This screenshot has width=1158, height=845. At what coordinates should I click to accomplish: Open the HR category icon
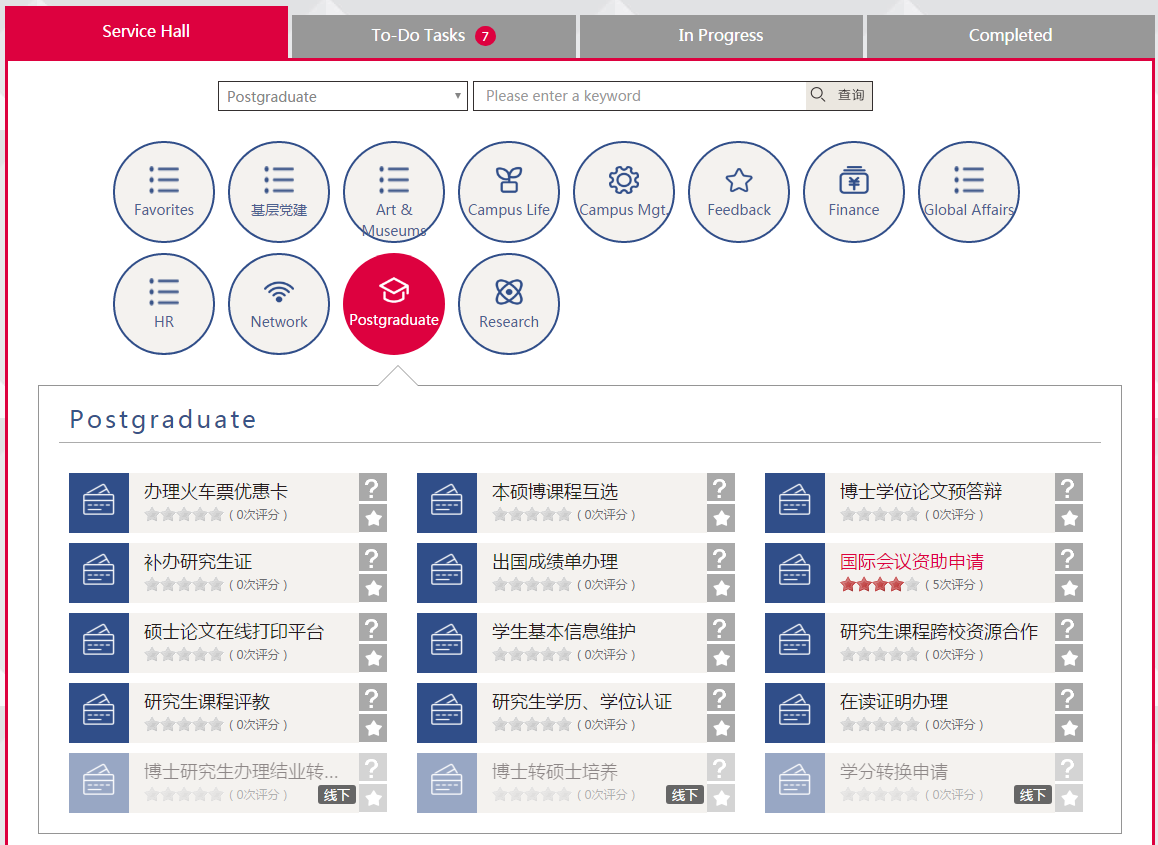tap(164, 304)
